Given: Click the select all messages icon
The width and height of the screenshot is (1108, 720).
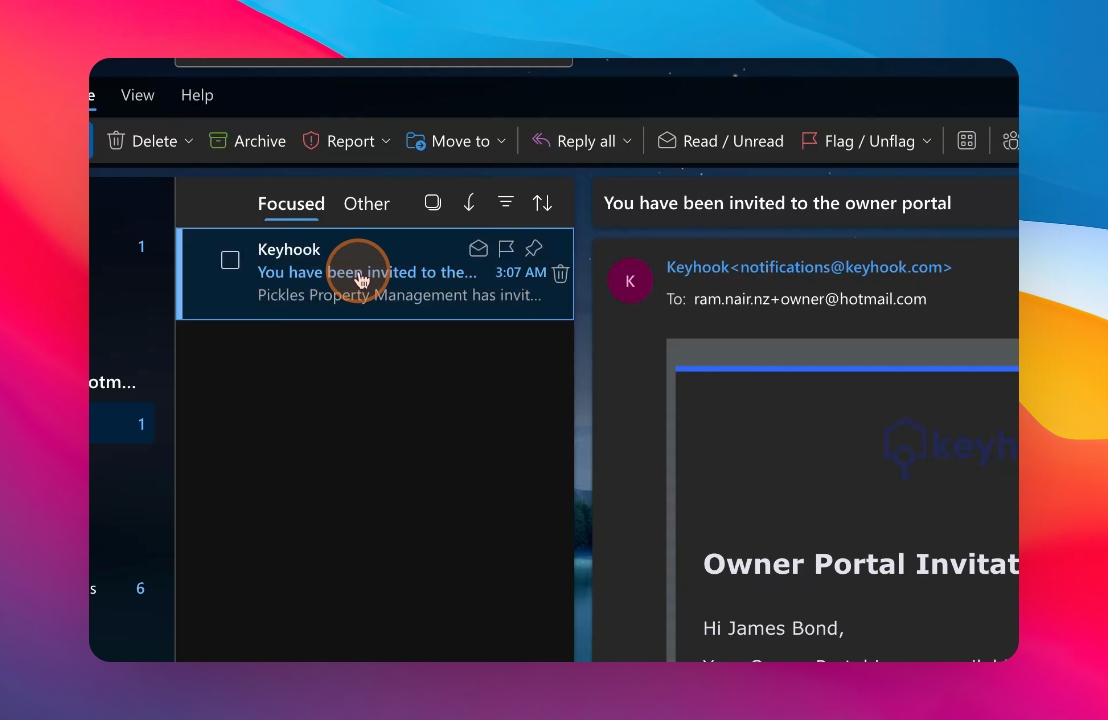Looking at the screenshot, I should [x=432, y=203].
